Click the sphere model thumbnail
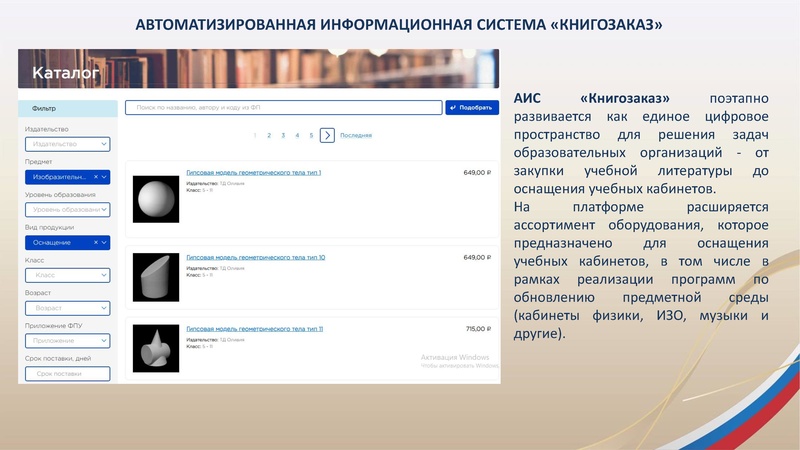 [x=156, y=199]
